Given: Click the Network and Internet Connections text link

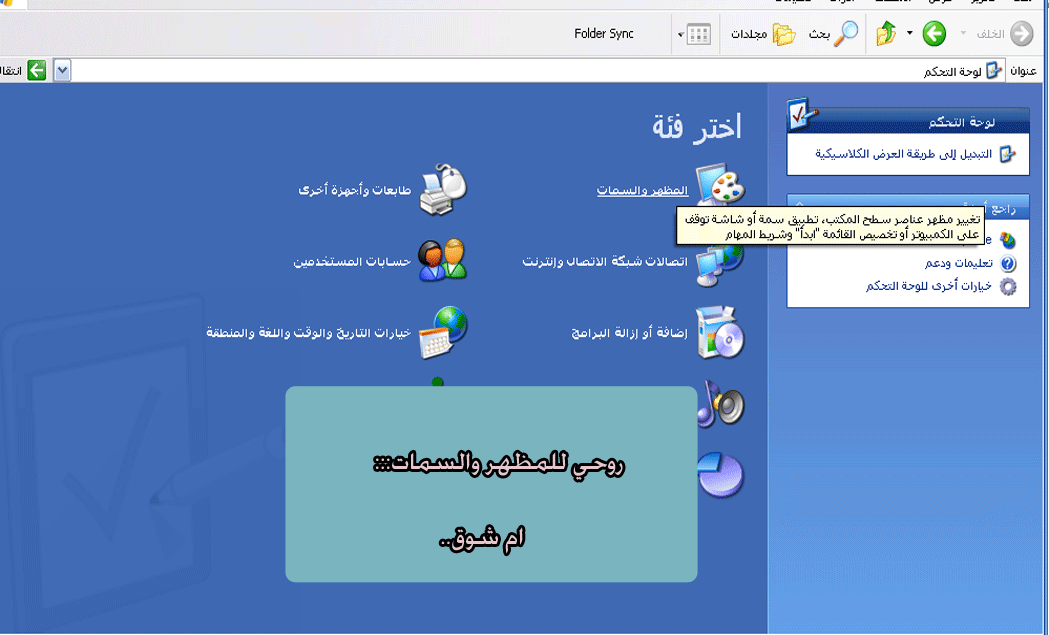Looking at the screenshot, I should 605,261.
